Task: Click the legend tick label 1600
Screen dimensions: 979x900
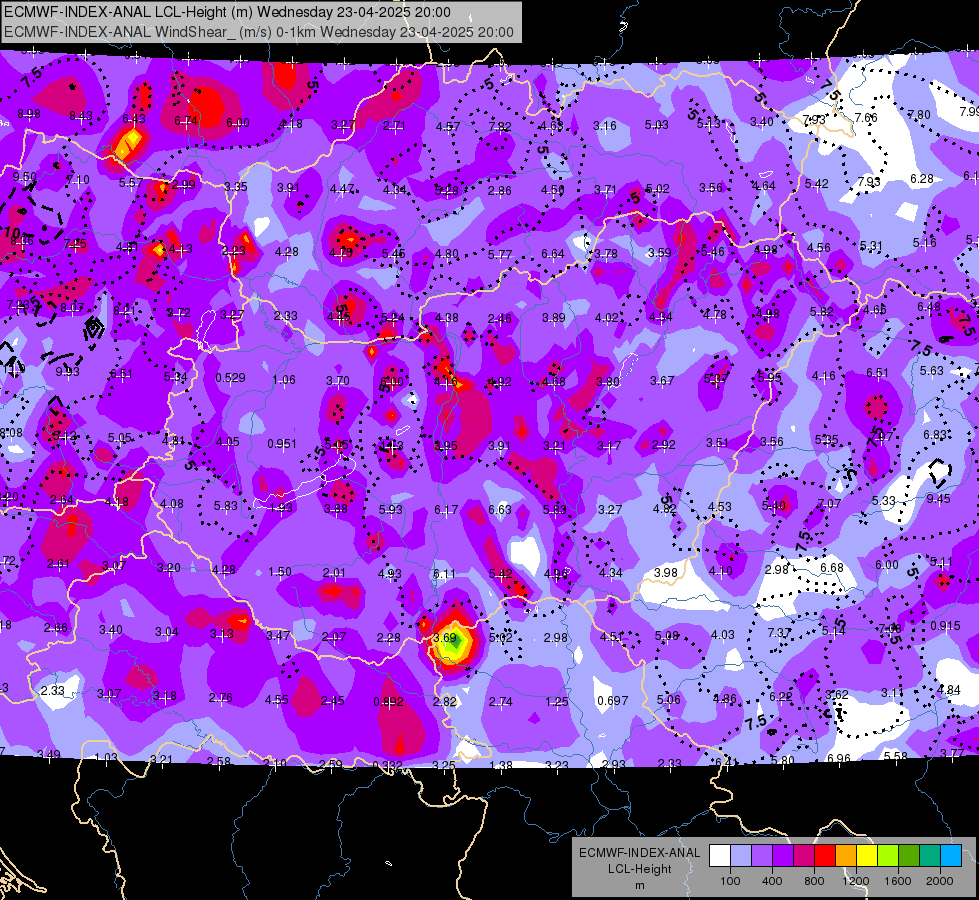Action: [x=898, y=881]
